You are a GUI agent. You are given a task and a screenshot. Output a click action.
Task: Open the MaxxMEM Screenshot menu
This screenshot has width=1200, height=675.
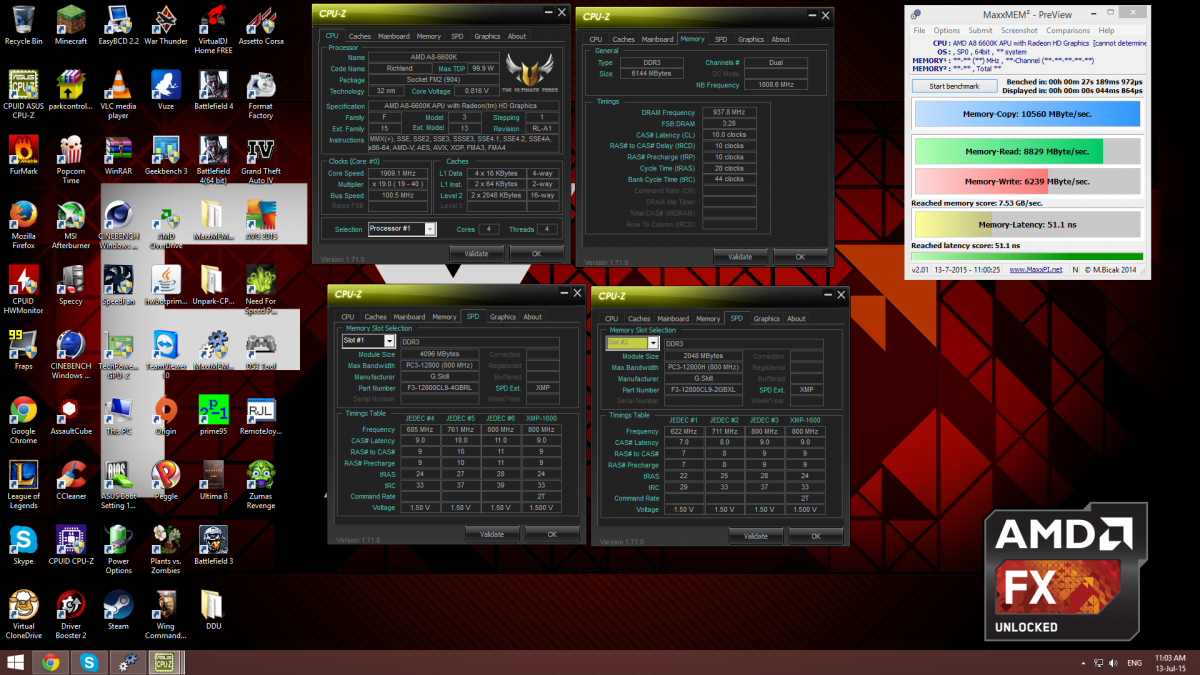pyautogui.click(x=1019, y=31)
